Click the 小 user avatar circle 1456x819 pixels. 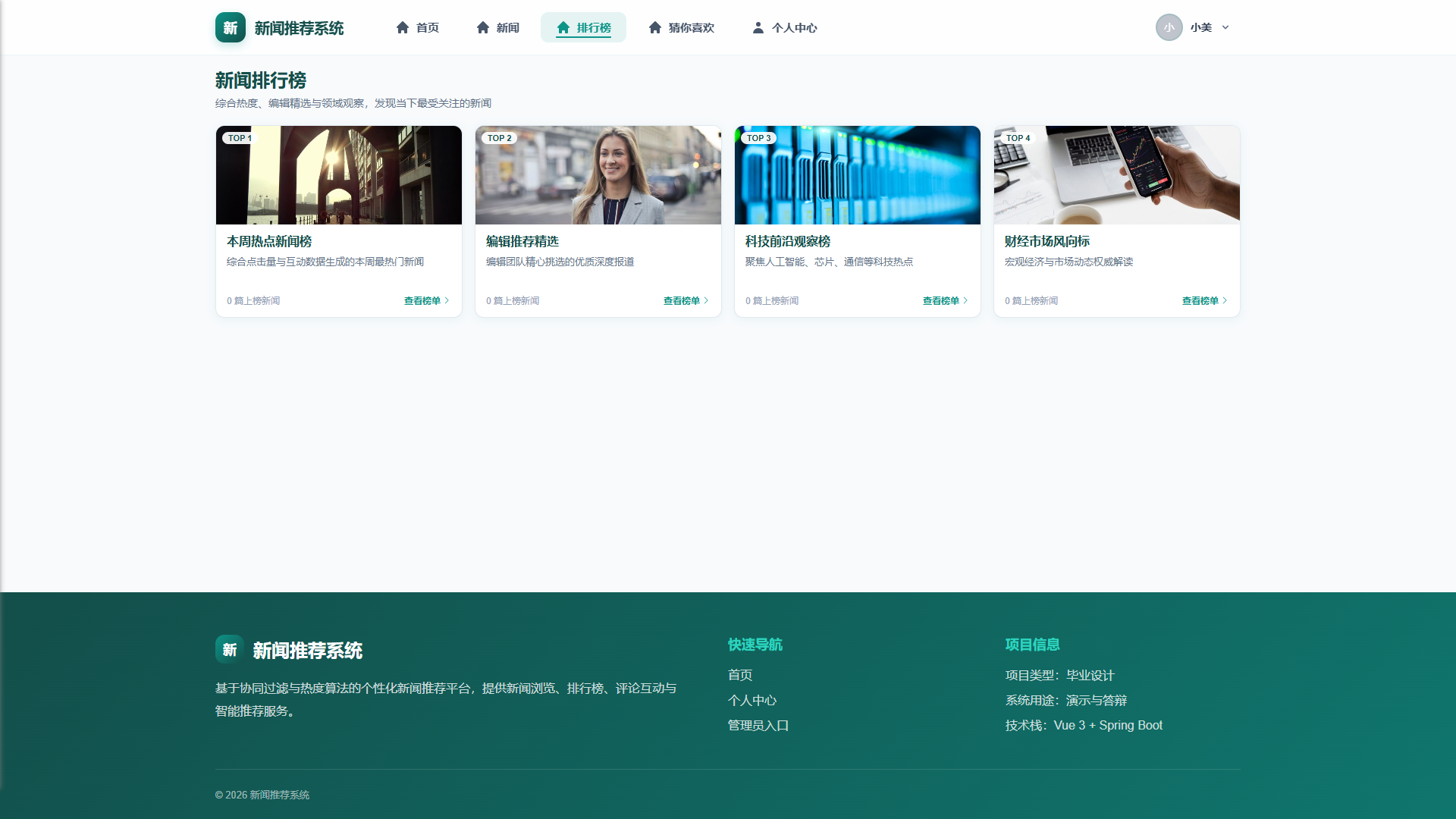1169,27
